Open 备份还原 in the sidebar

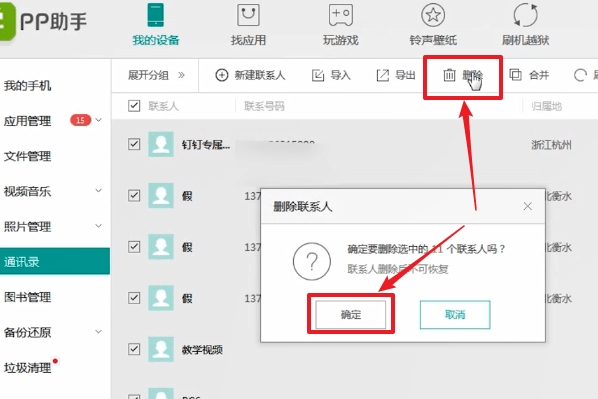(27, 332)
